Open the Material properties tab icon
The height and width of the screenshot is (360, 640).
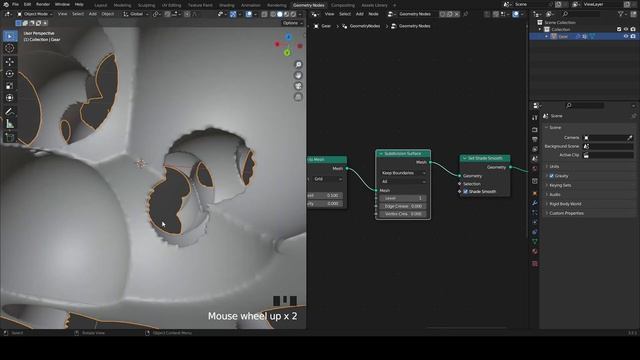535,252
